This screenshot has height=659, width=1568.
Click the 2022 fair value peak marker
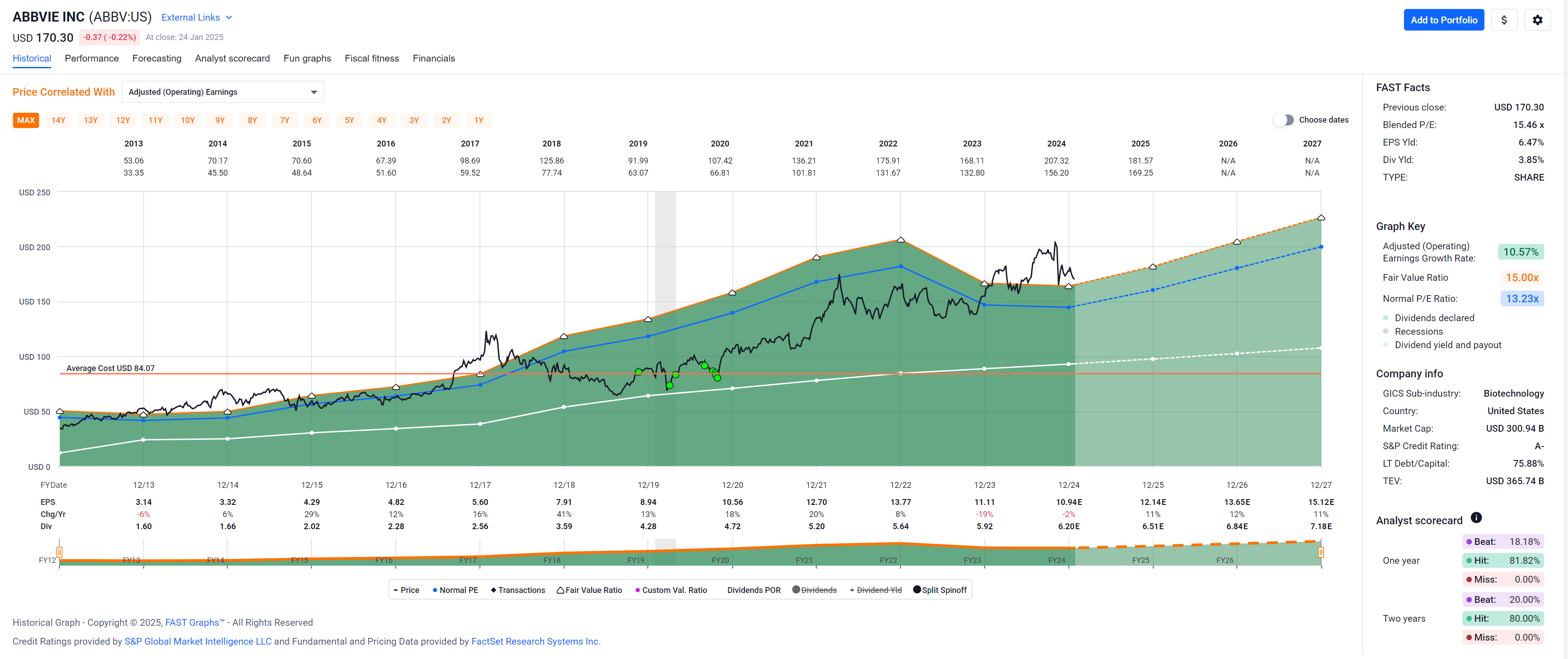[900, 240]
